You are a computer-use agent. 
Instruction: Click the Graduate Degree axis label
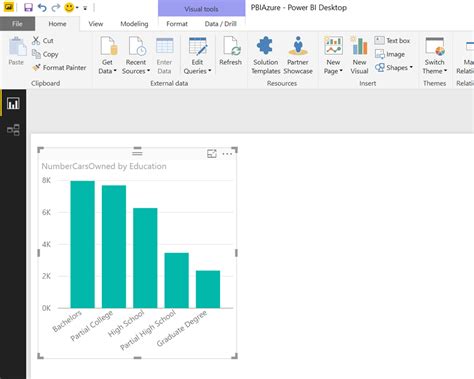click(182, 328)
